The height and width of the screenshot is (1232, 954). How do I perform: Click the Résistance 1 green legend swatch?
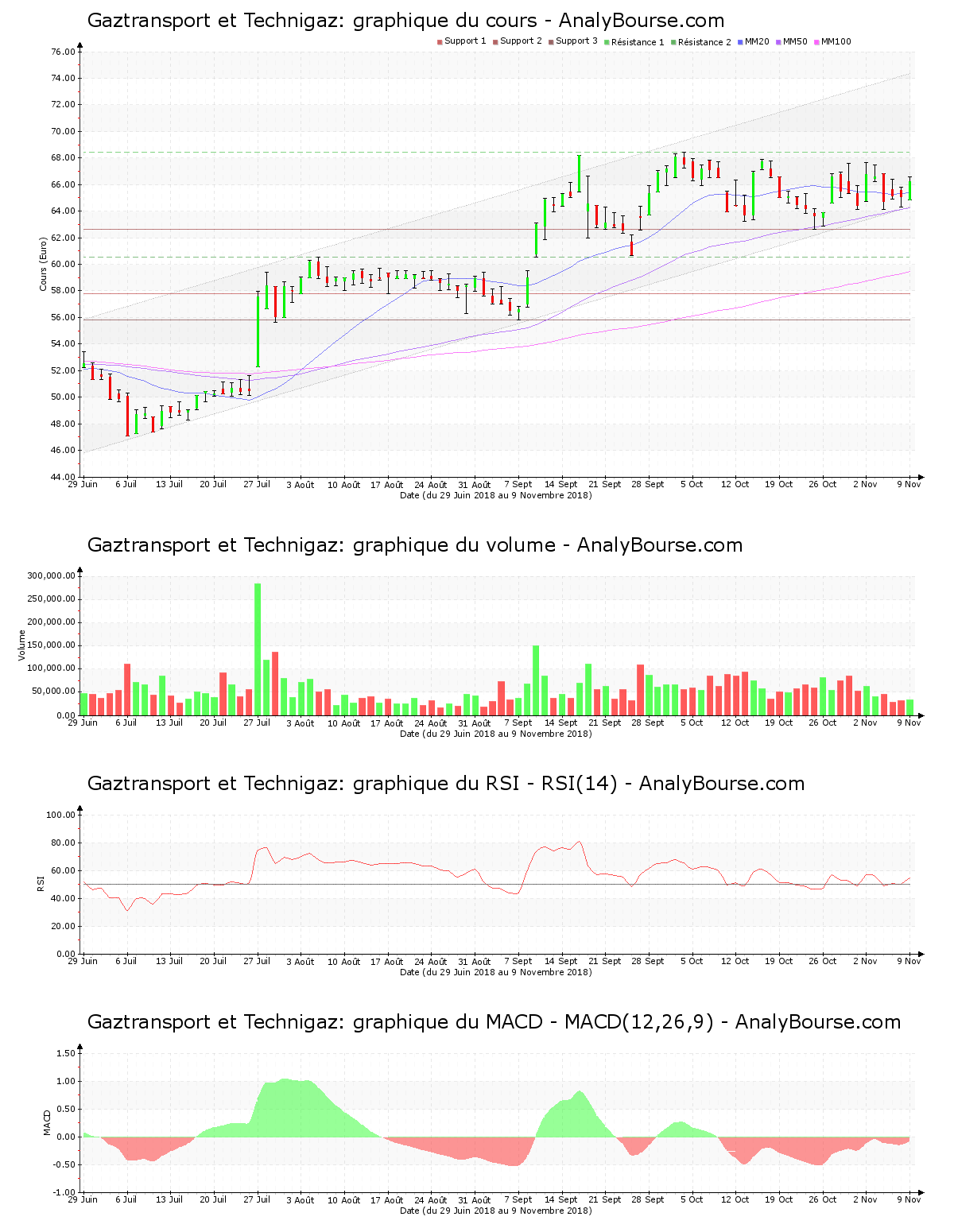point(607,42)
